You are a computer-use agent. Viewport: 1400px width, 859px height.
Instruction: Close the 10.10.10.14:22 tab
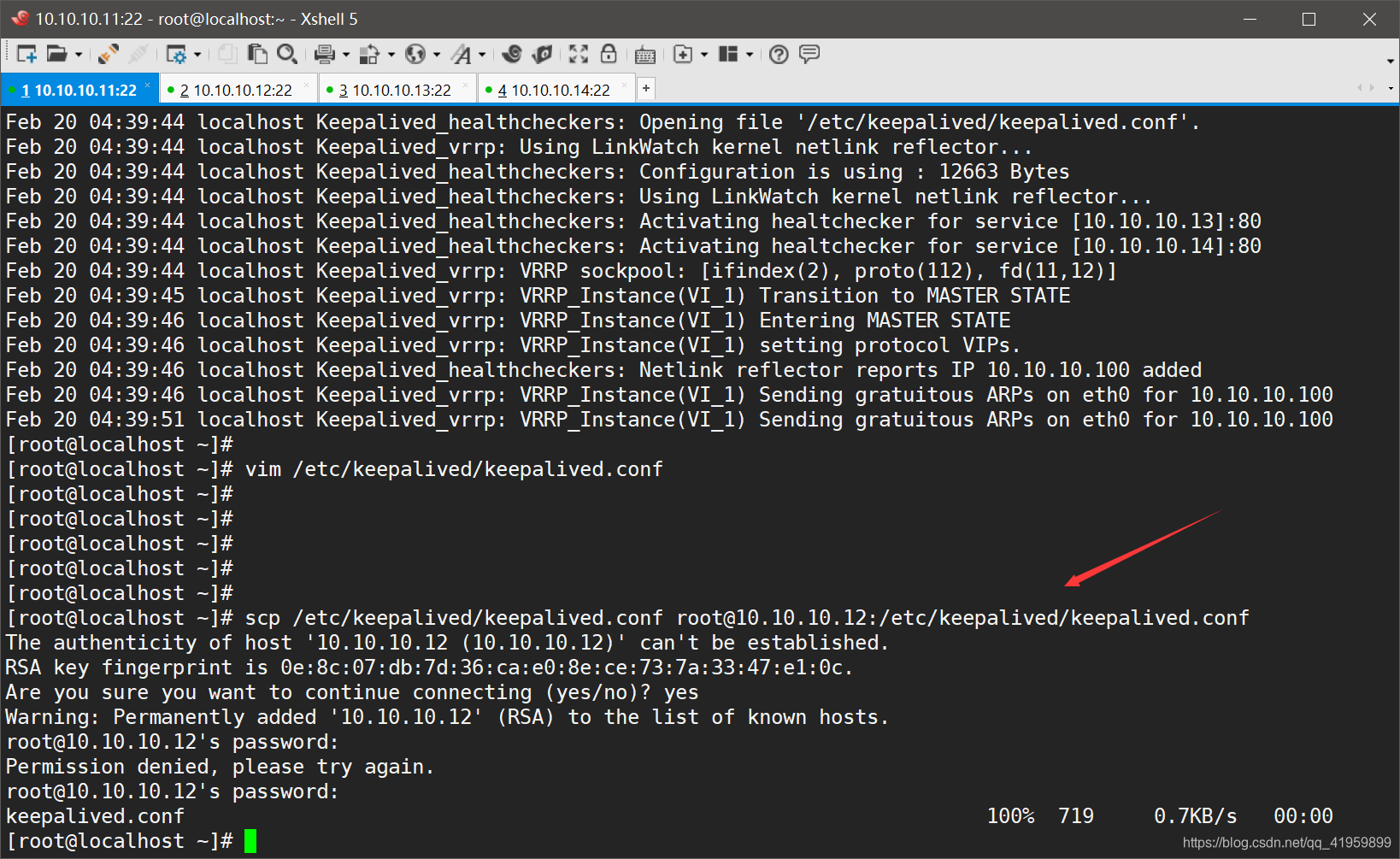click(624, 85)
